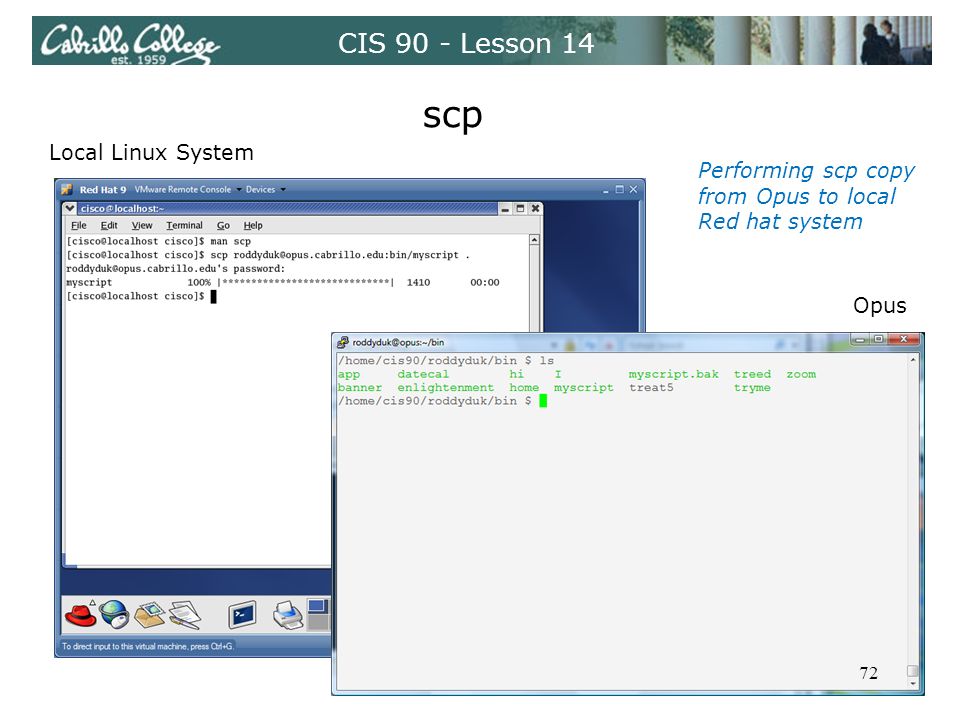Close the cisco@localhost terminal window
Screen dimensions: 960x720
point(535,209)
